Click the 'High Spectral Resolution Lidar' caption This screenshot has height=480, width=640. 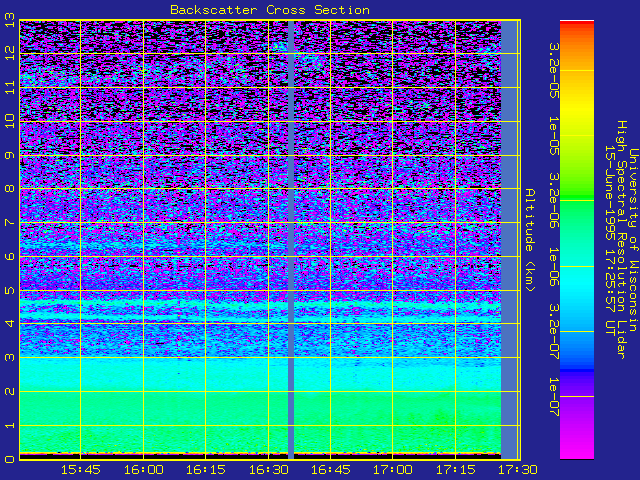click(622, 240)
